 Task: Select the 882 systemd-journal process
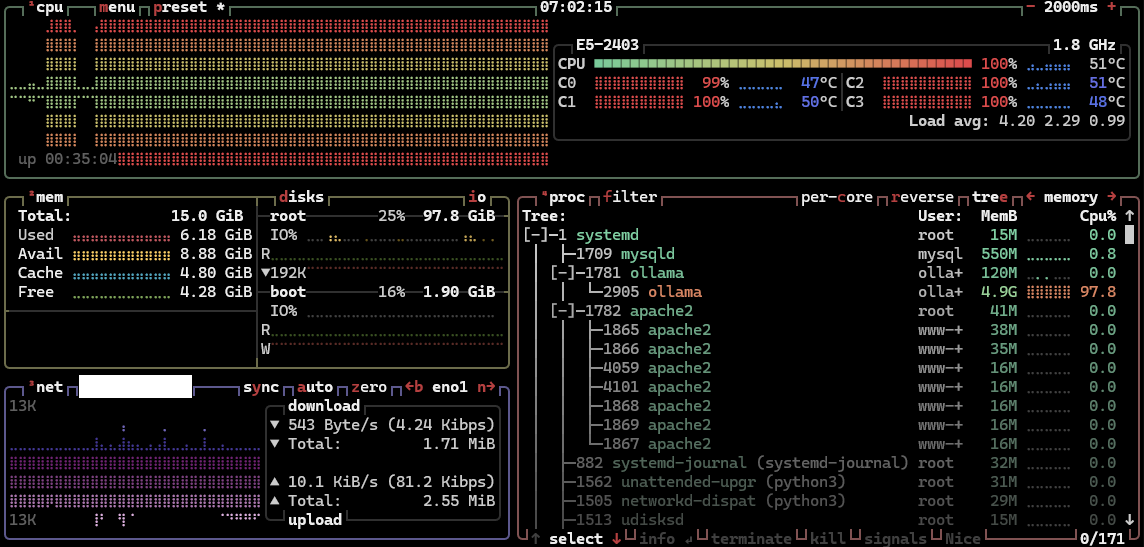coord(820,462)
